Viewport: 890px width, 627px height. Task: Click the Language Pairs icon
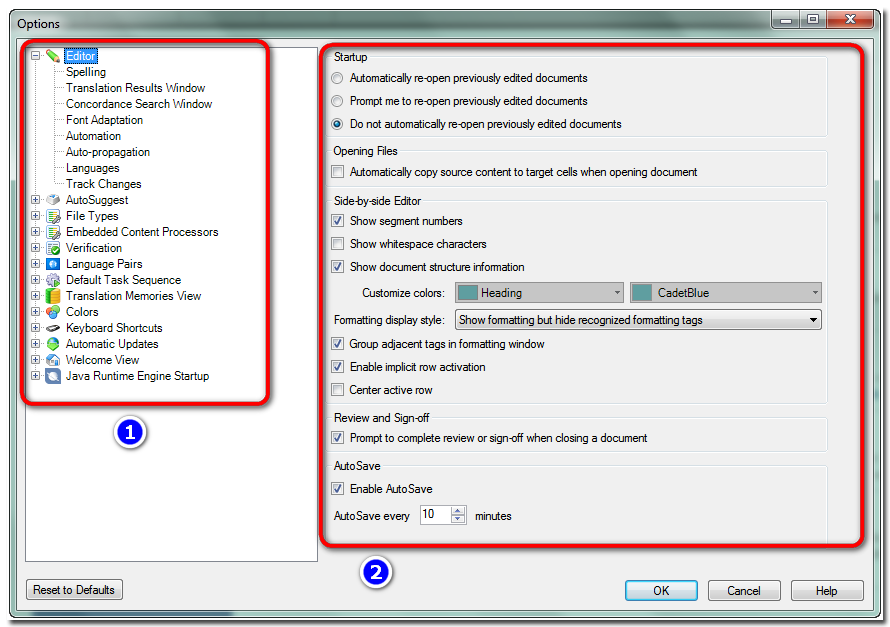[x=53, y=264]
